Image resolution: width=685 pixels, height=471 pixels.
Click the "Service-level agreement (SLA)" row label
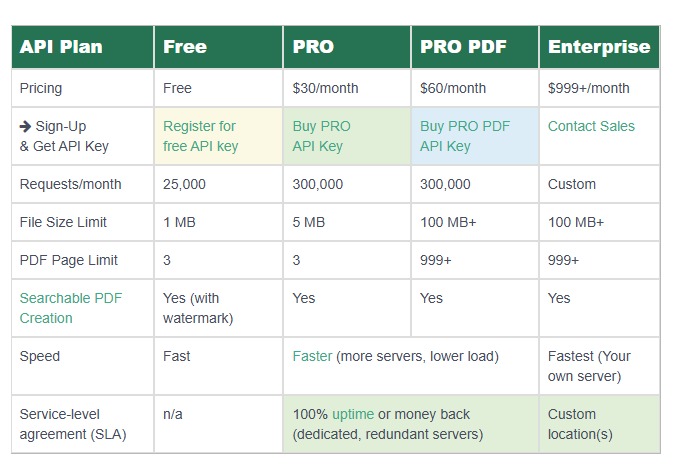click(x=73, y=424)
